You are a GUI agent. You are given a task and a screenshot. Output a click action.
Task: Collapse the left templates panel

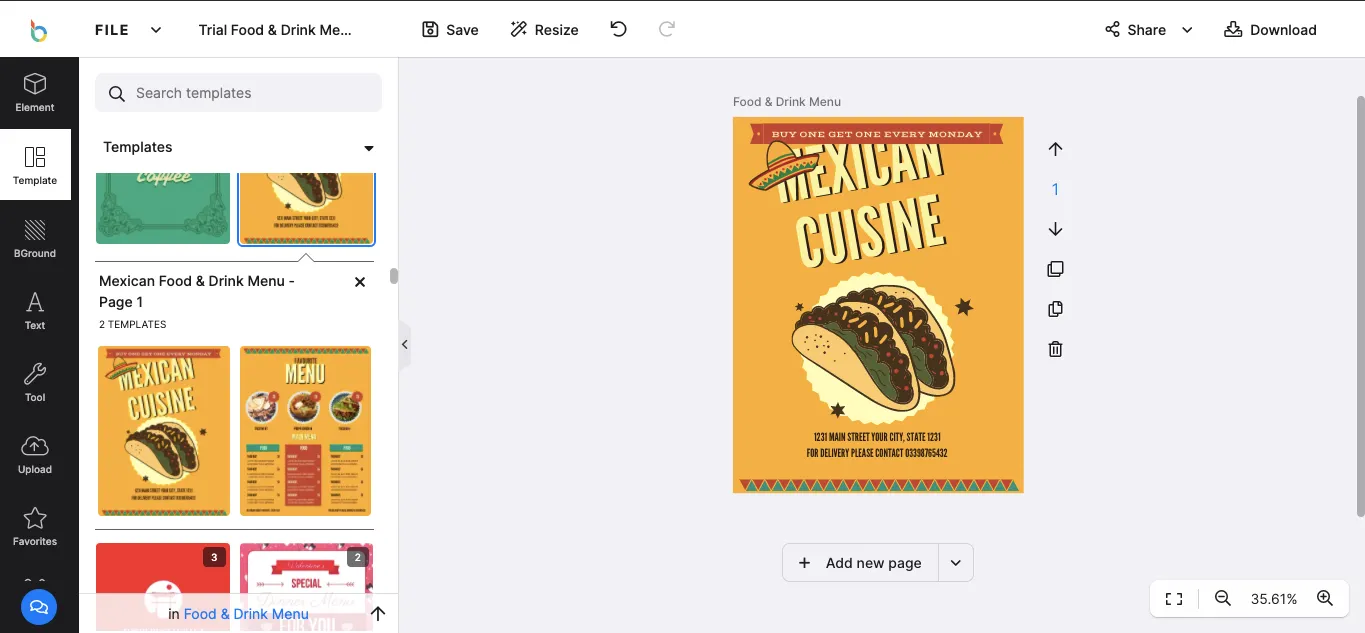coord(404,344)
